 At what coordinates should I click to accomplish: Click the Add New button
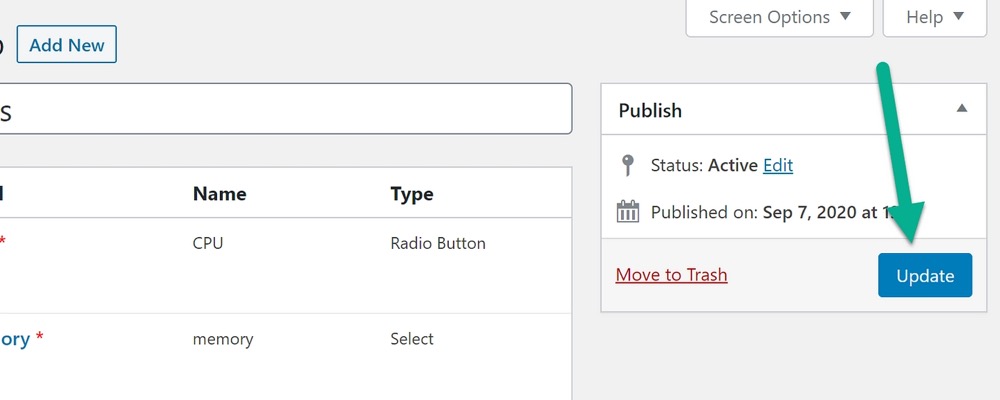coord(66,45)
